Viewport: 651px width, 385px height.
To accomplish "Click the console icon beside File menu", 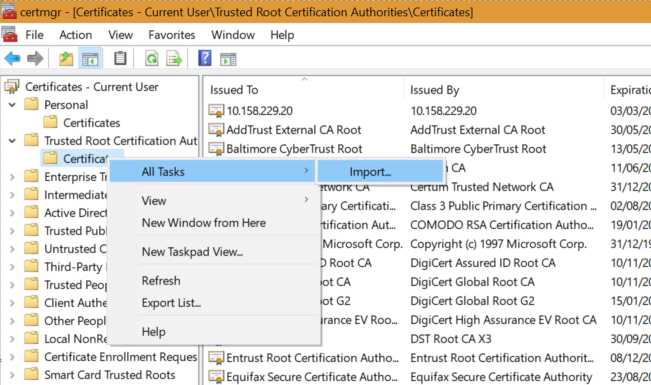I will coord(9,34).
